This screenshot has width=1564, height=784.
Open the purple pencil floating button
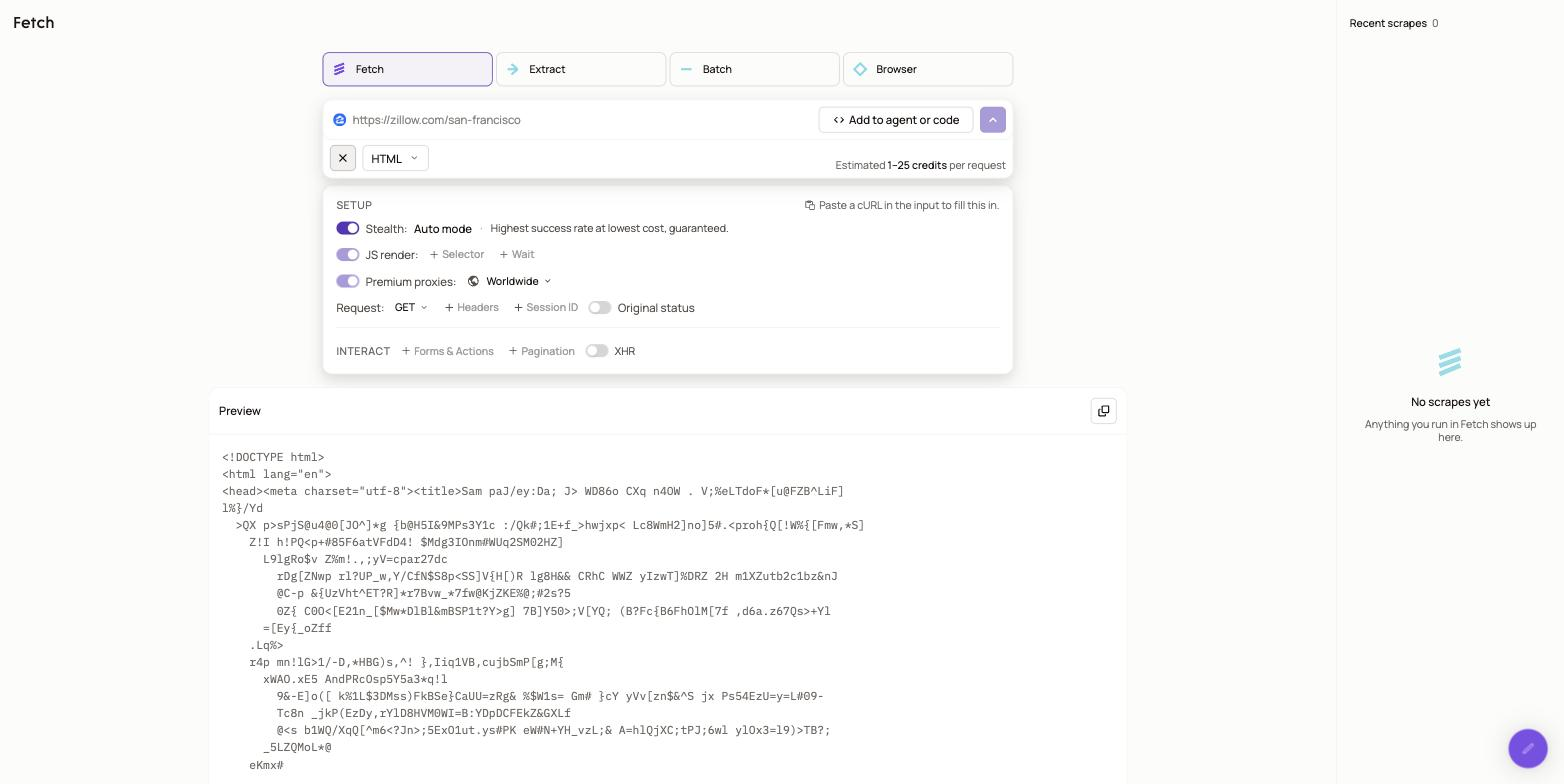1528,748
